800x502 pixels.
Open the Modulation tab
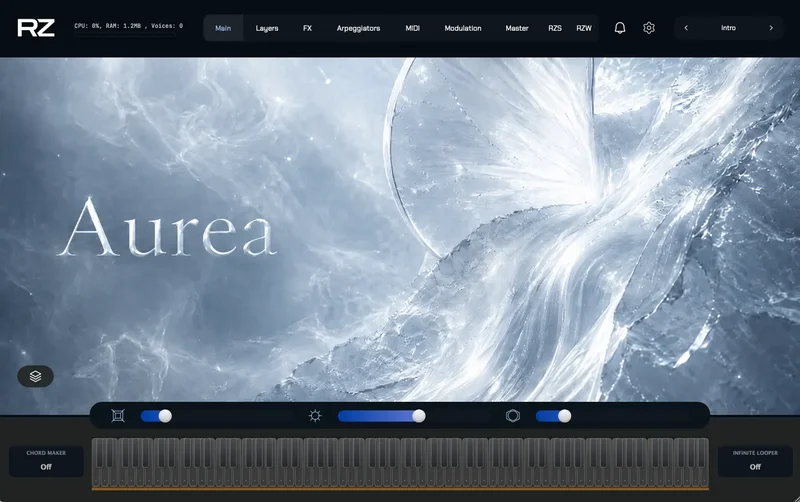(x=463, y=28)
